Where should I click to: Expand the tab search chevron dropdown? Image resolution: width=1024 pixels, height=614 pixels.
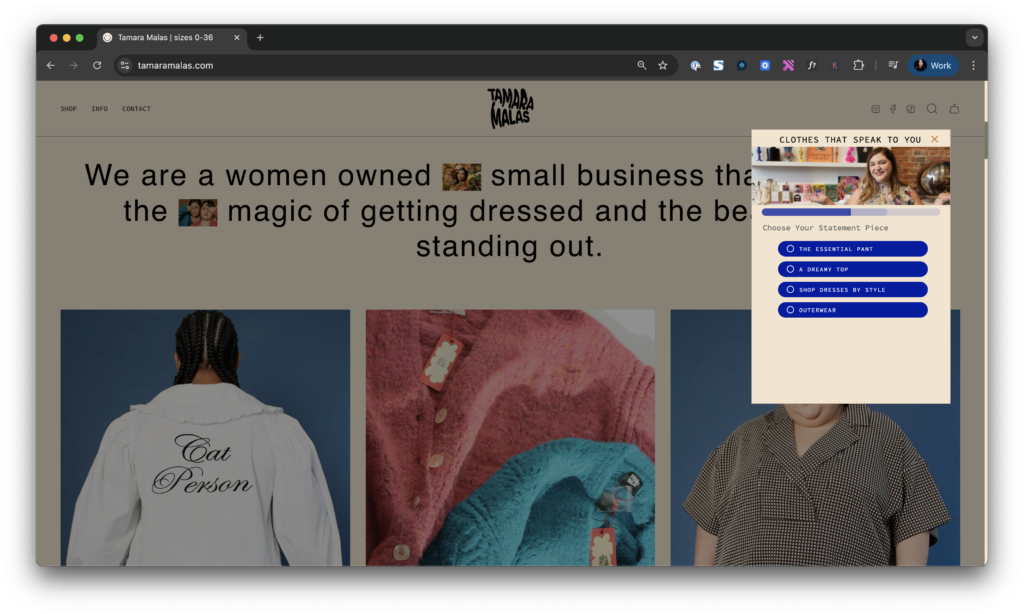click(974, 37)
